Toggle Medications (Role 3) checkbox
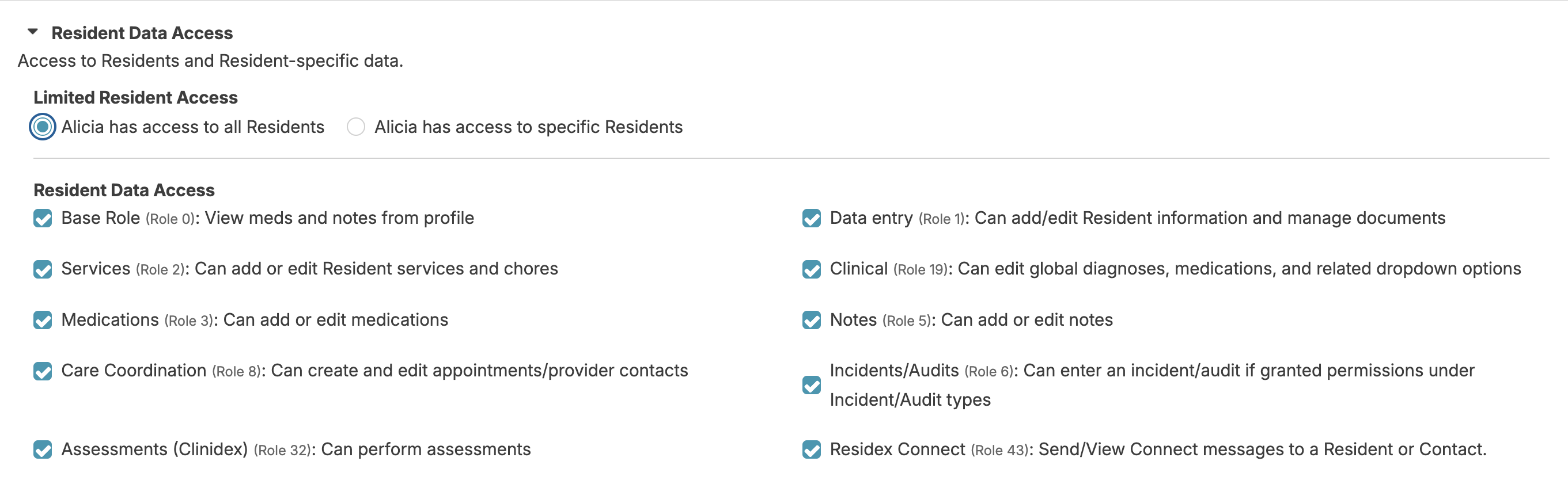This screenshot has height=503, width=1568. (x=43, y=320)
